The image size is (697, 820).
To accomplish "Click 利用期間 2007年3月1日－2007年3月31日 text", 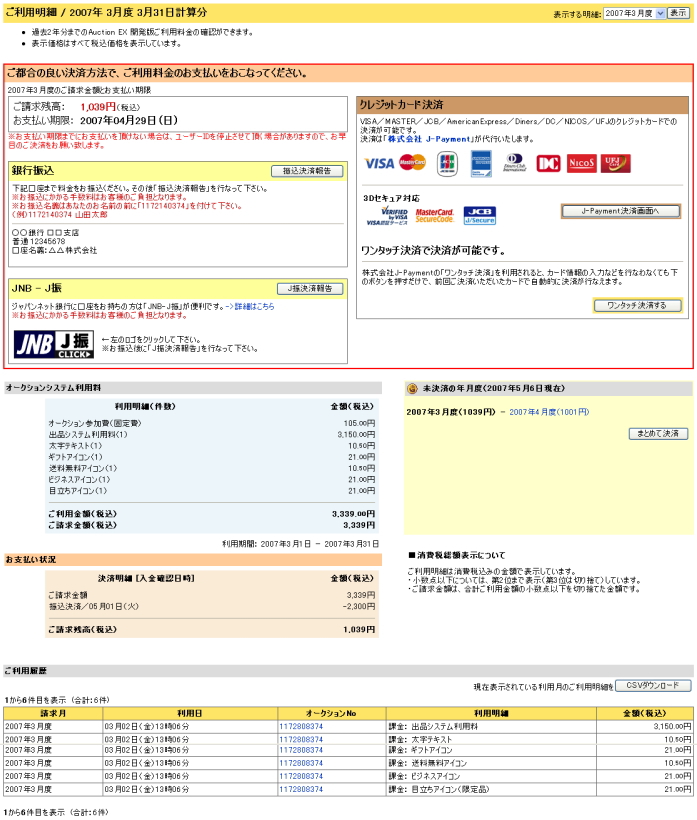I will pos(300,544).
